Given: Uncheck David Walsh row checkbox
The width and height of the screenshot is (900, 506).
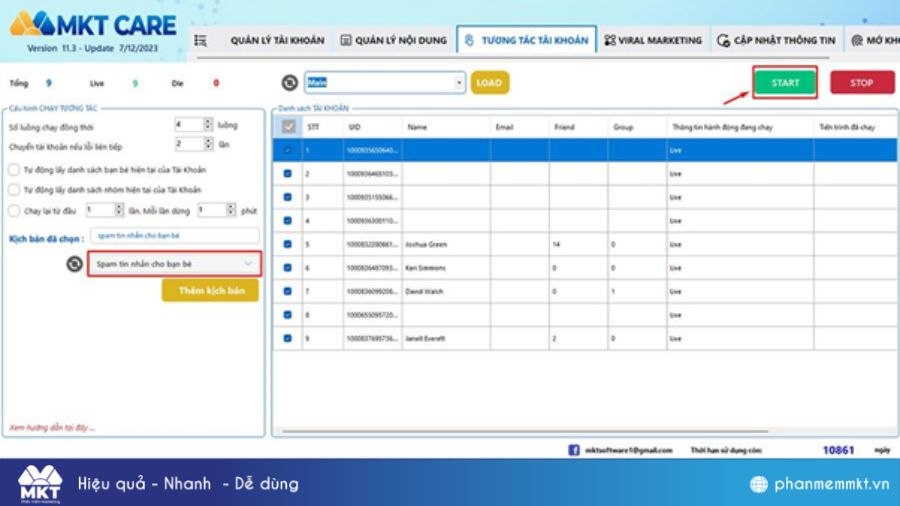Looking at the screenshot, I should pyautogui.click(x=288, y=291).
